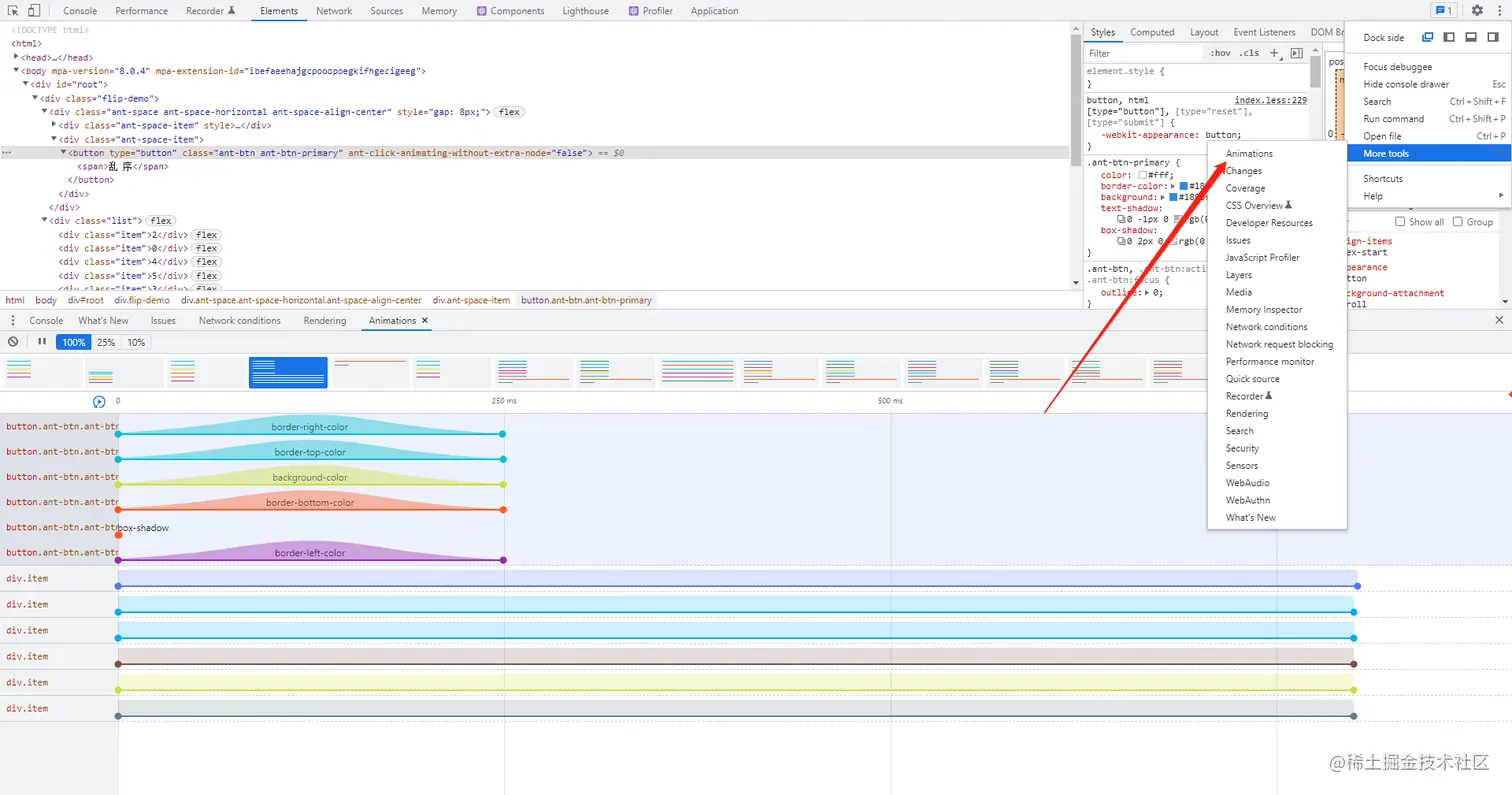Collapse the div id root node
Viewport: 1512px width, 795px height.
(x=25, y=84)
